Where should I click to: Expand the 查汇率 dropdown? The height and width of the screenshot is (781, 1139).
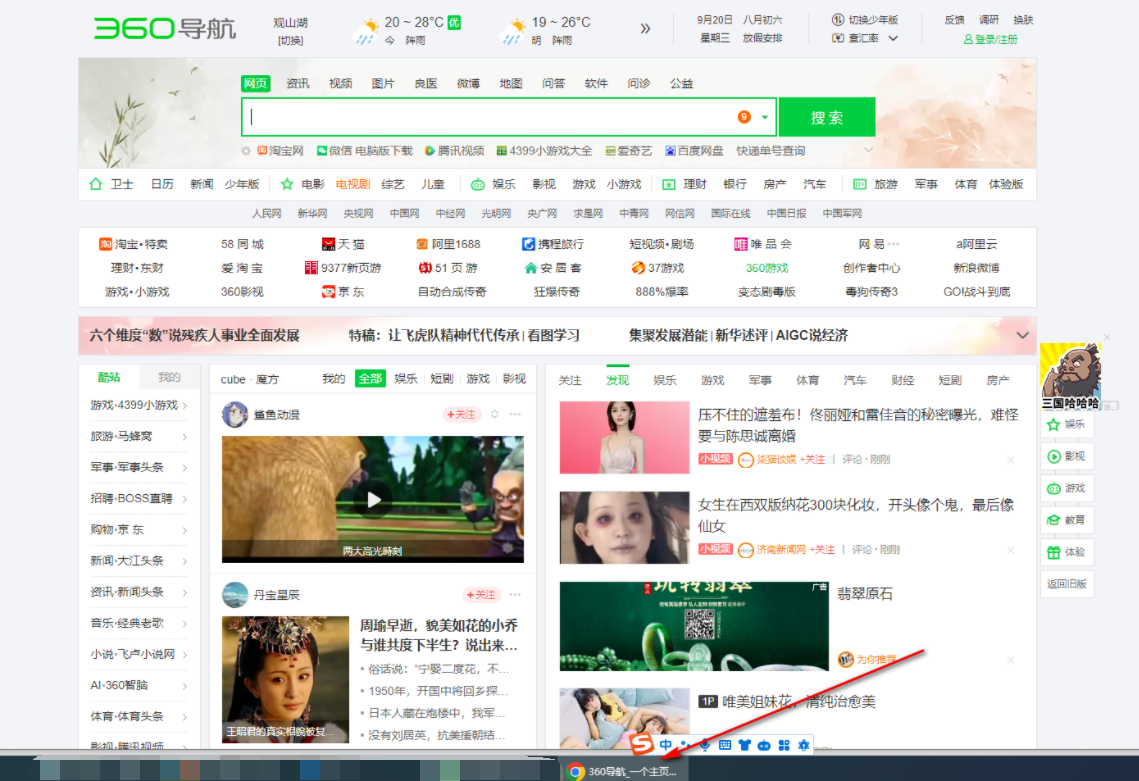click(x=893, y=38)
